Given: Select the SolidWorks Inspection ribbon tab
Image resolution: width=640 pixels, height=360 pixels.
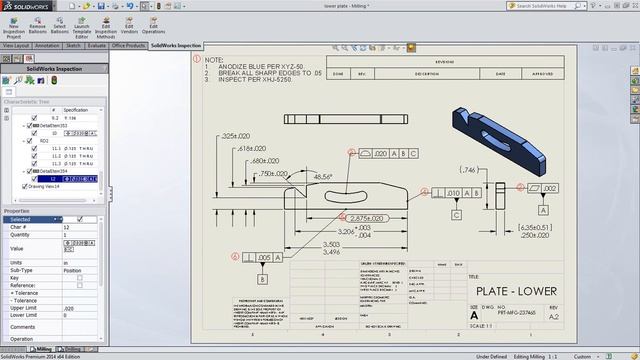Looking at the screenshot, I should pos(176,46).
